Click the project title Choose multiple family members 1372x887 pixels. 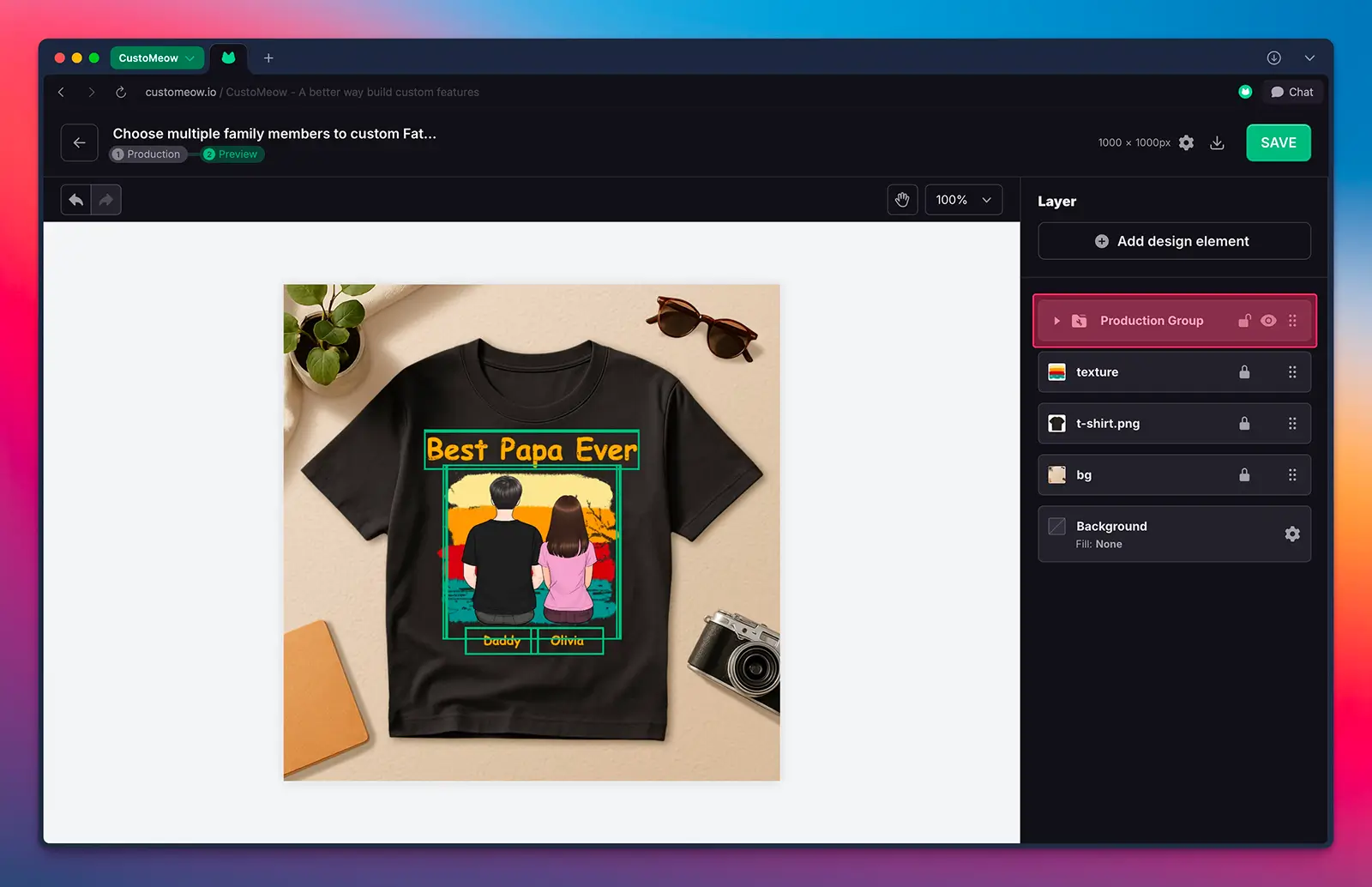[x=274, y=134]
